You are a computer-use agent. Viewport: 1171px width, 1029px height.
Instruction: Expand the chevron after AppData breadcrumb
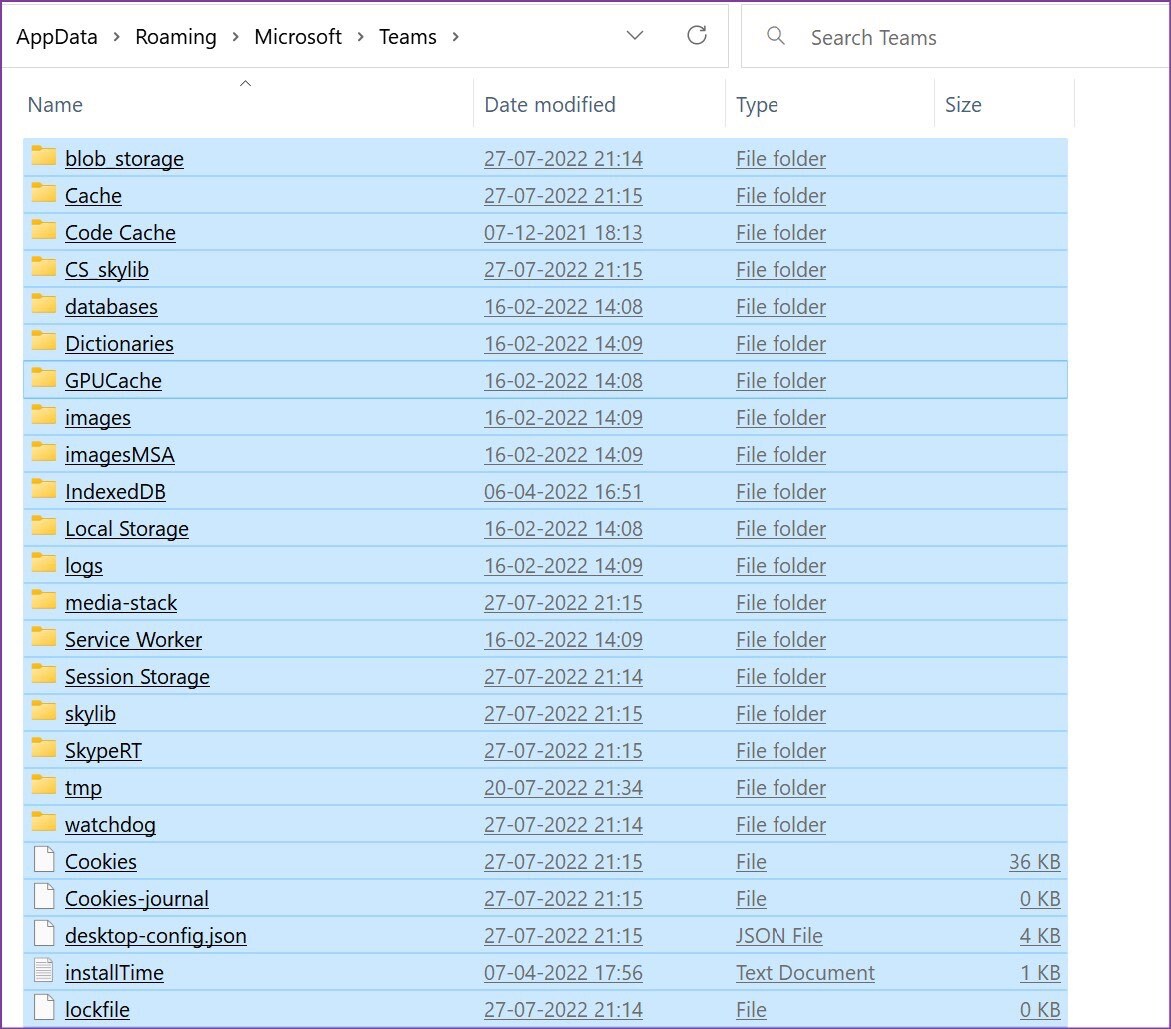point(117,37)
